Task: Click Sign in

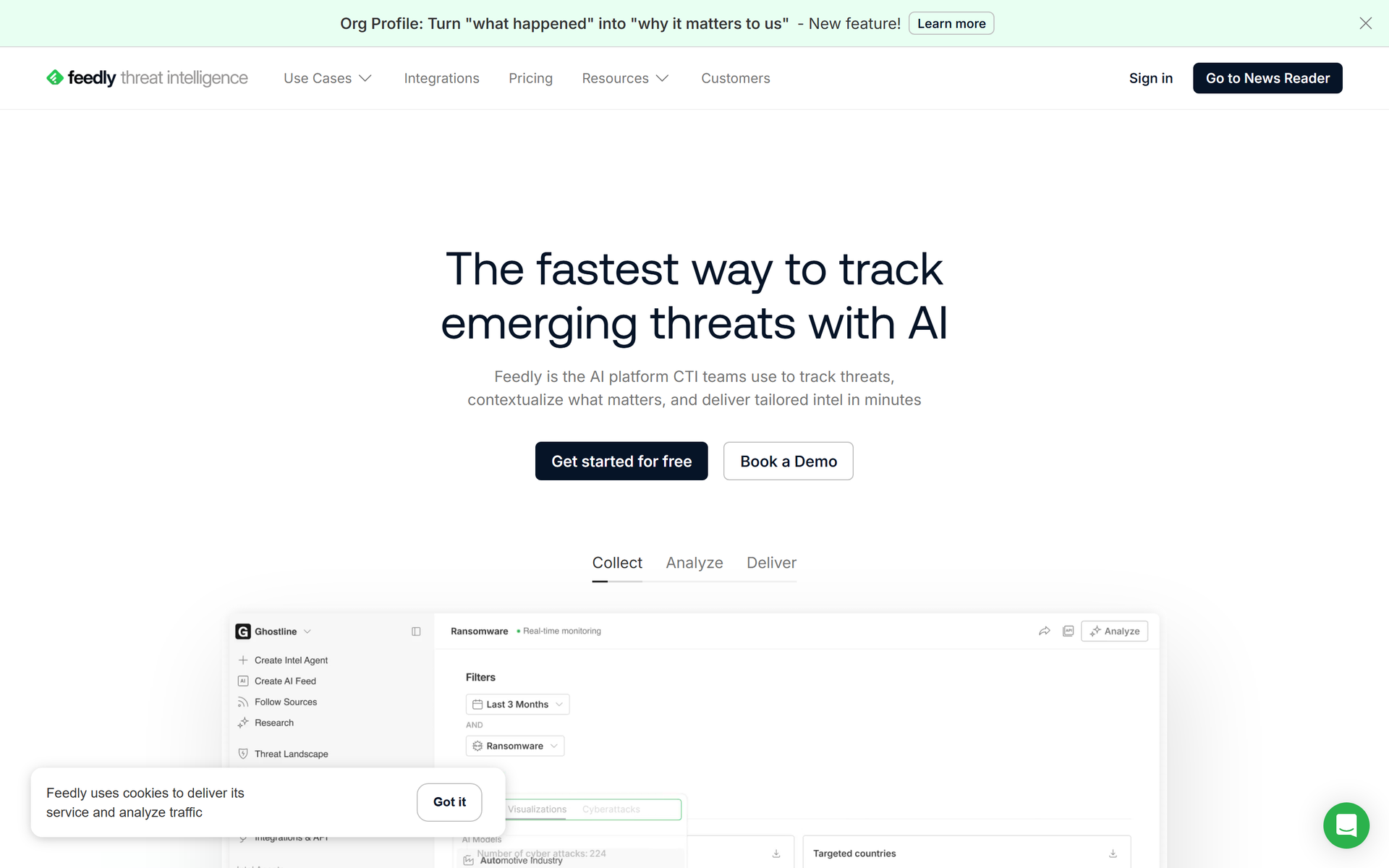Action: pyautogui.click(x=1150, y=78)
